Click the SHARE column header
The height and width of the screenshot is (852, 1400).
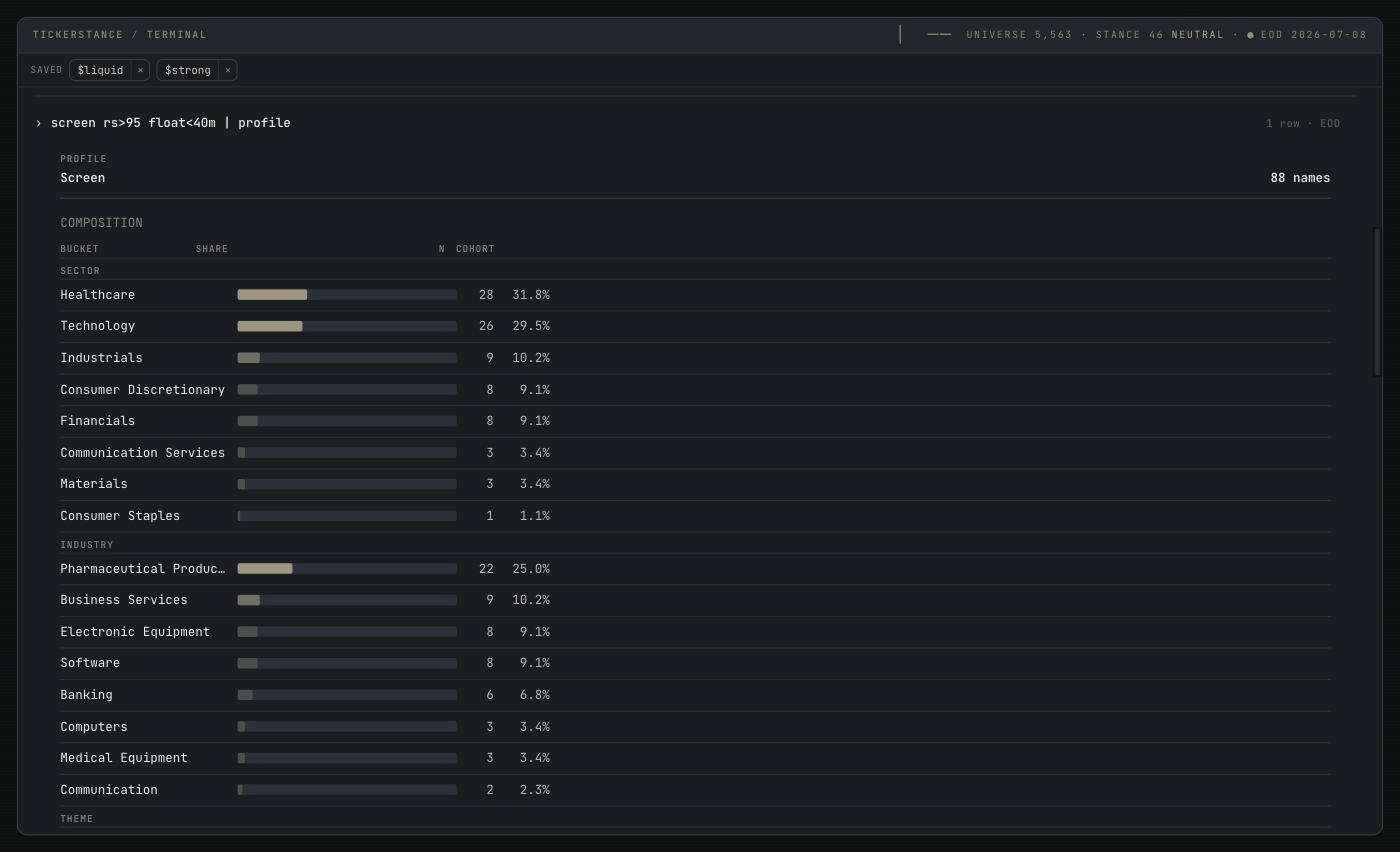click(212, 249)
